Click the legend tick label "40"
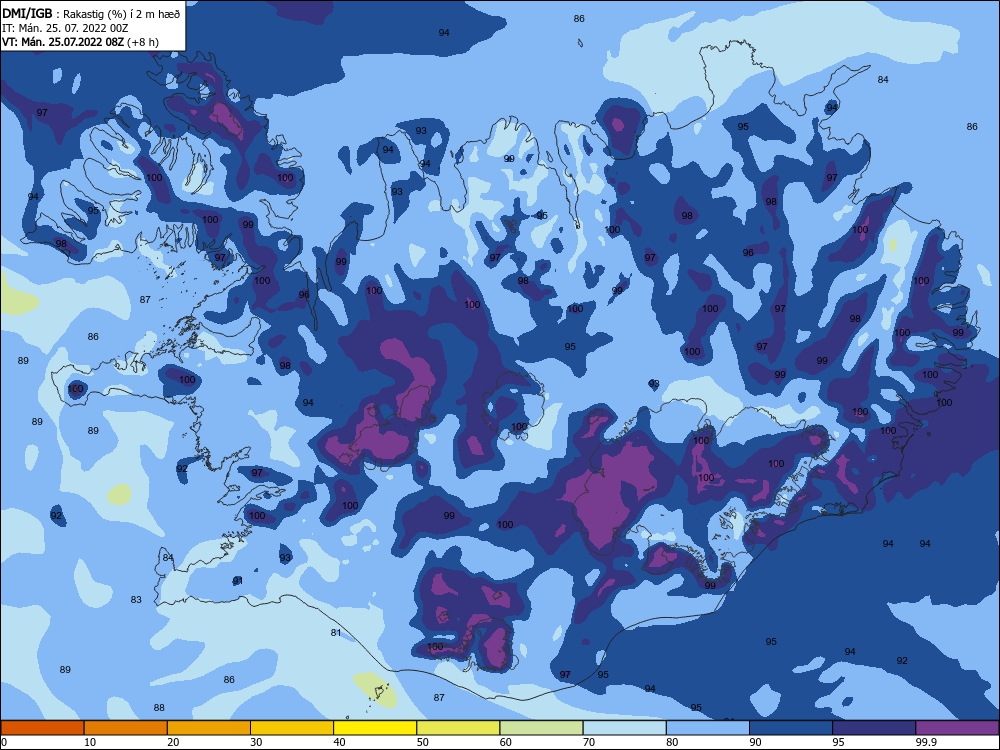The height and width of the screenshot is (750, 1000). click(339, 742)
